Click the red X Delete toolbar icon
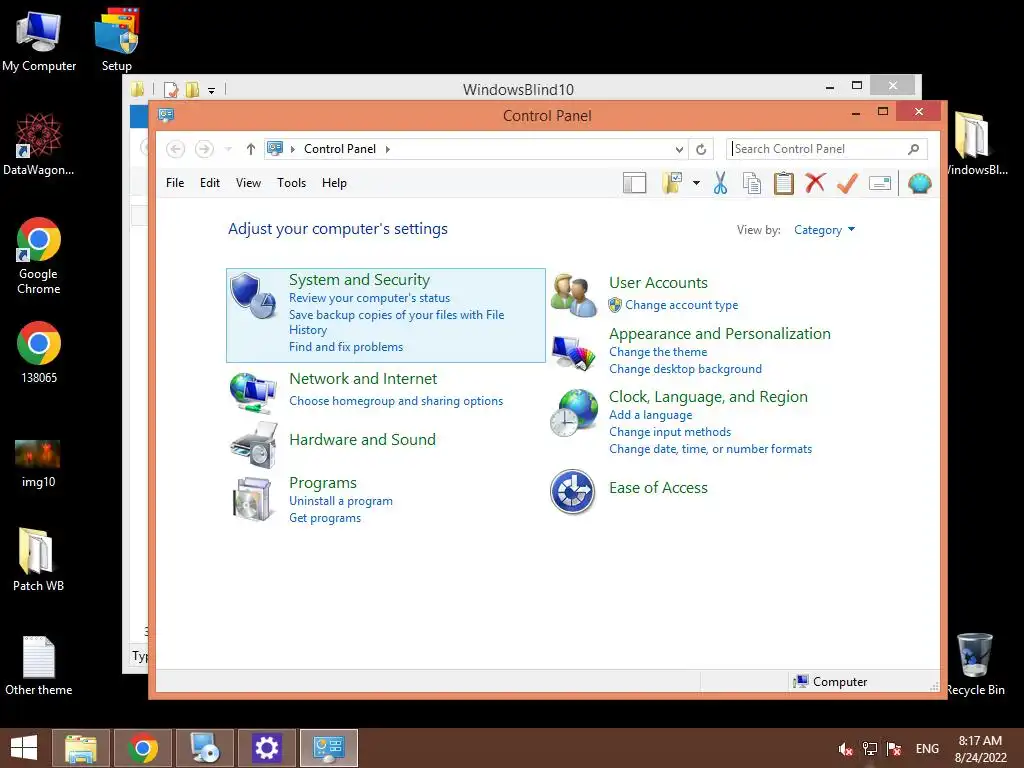The width and height of the screenshot is (1024, 768). [815, 183]
